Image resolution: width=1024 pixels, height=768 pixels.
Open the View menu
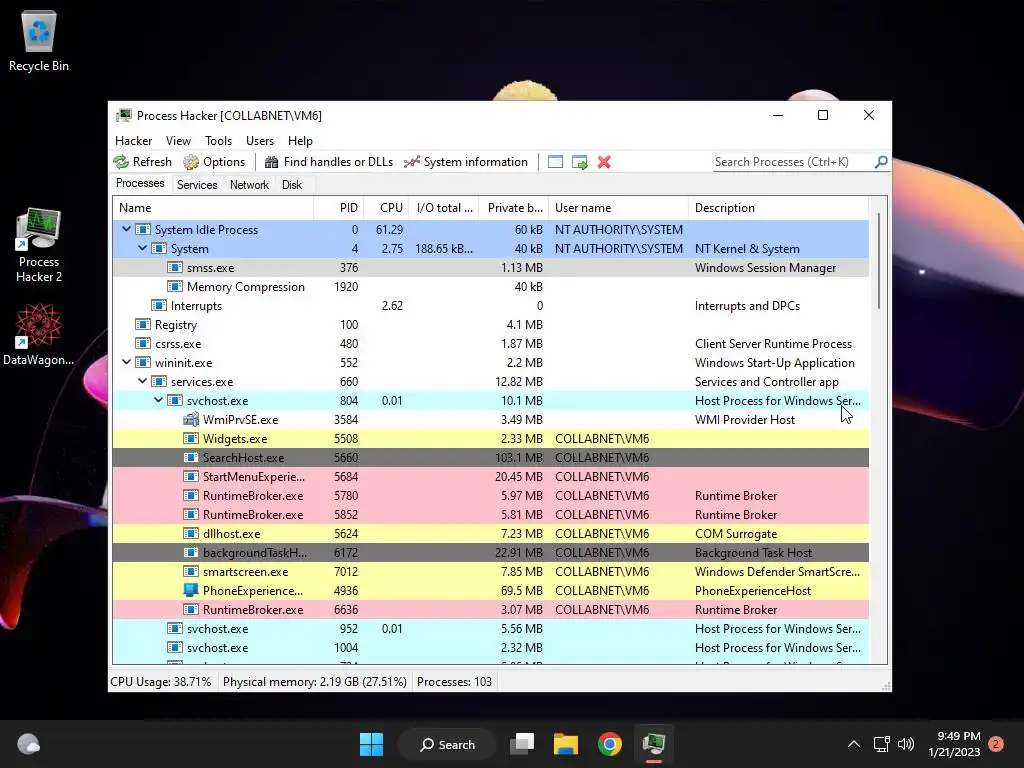click(178, 140)
